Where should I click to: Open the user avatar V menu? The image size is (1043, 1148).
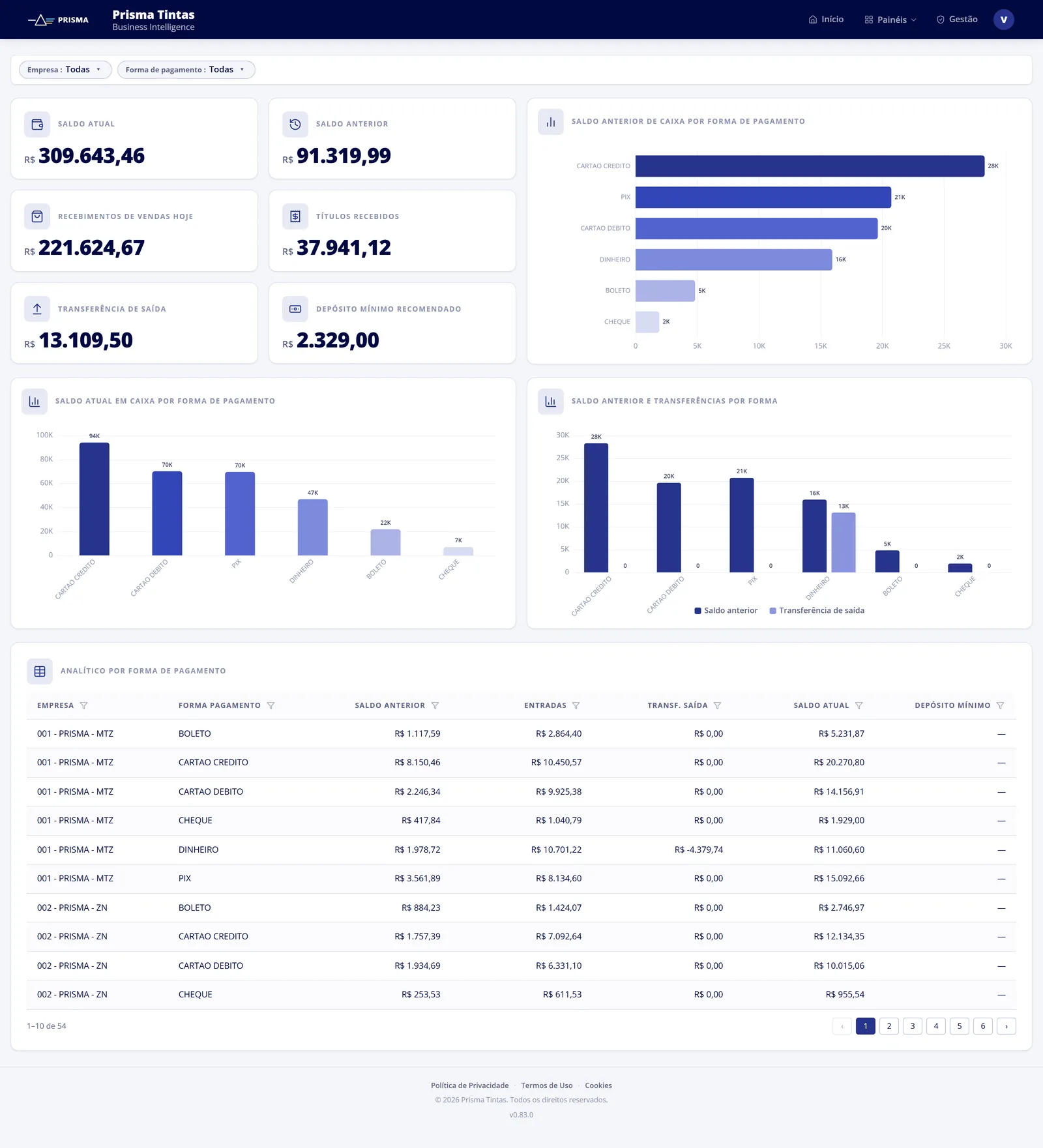point(1004,20)
